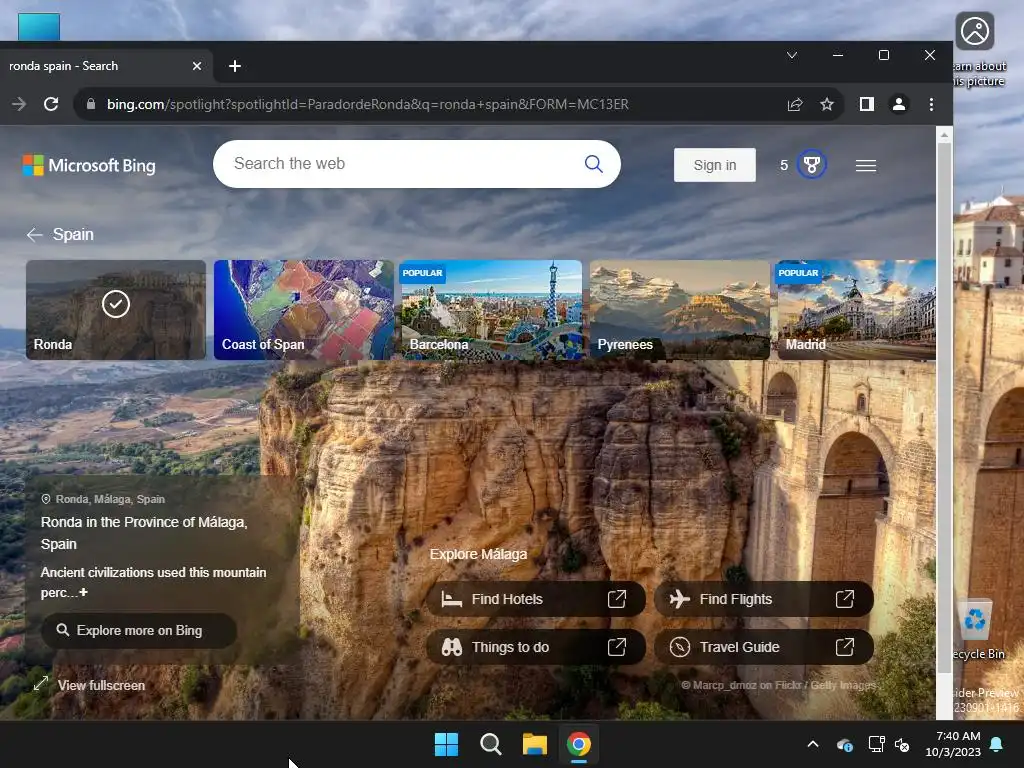Click Ronda, Málaga, Spain location label

click(x=103, y=499)
